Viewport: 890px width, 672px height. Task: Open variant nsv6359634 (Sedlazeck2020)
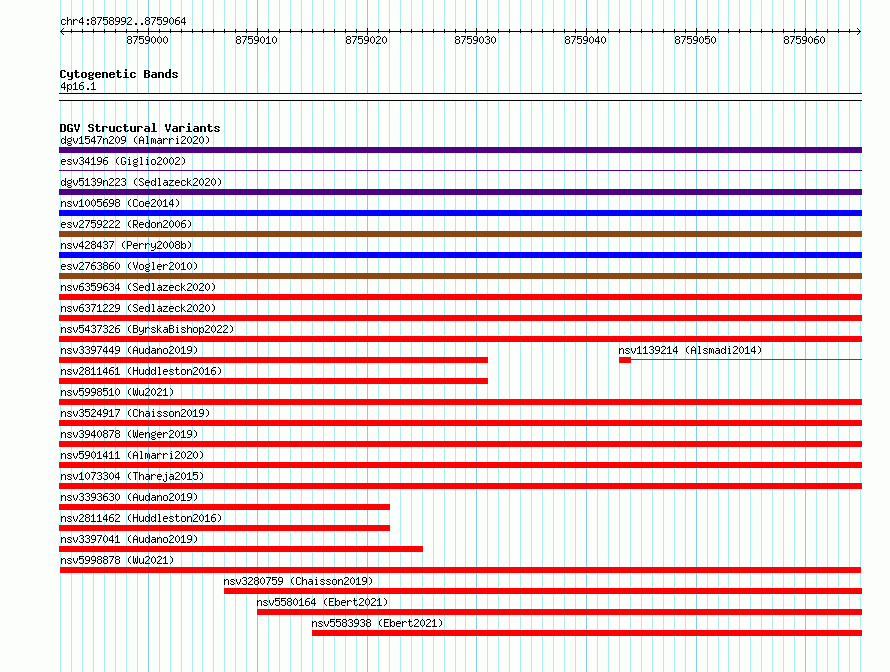tap(138, 287)
